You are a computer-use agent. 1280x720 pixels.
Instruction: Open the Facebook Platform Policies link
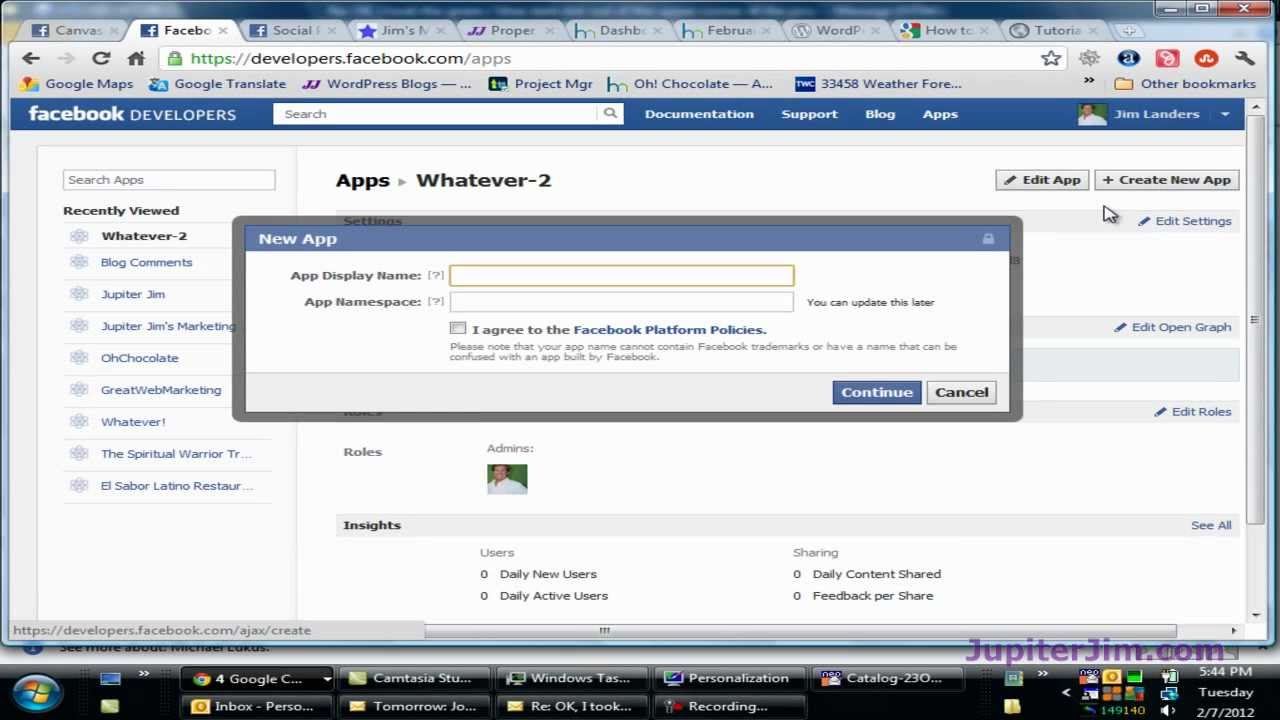tap(669, 329)
